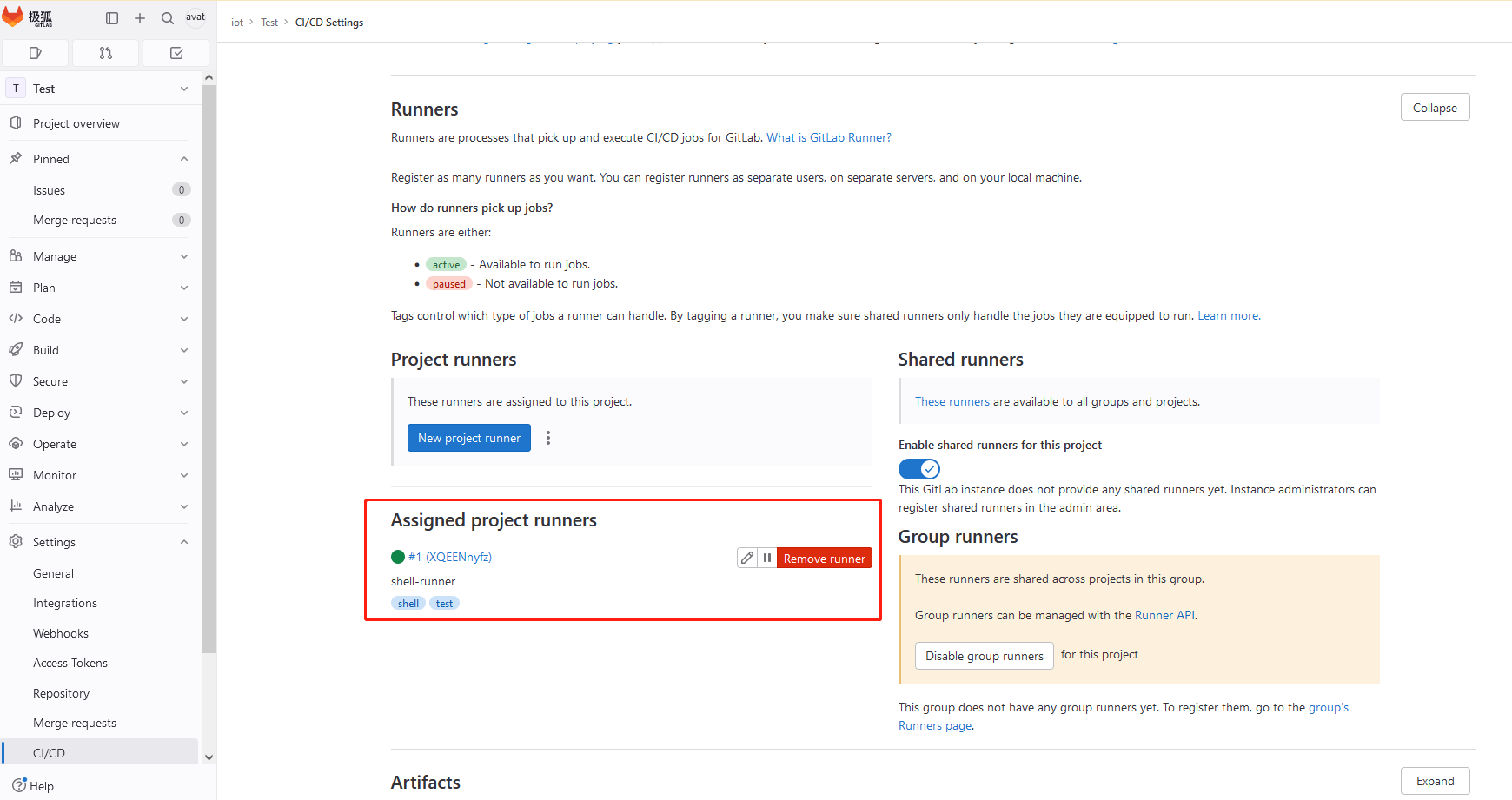Open the Runner API link
The height and width of the screenshot is (800, 1512).
[1165, 615]
